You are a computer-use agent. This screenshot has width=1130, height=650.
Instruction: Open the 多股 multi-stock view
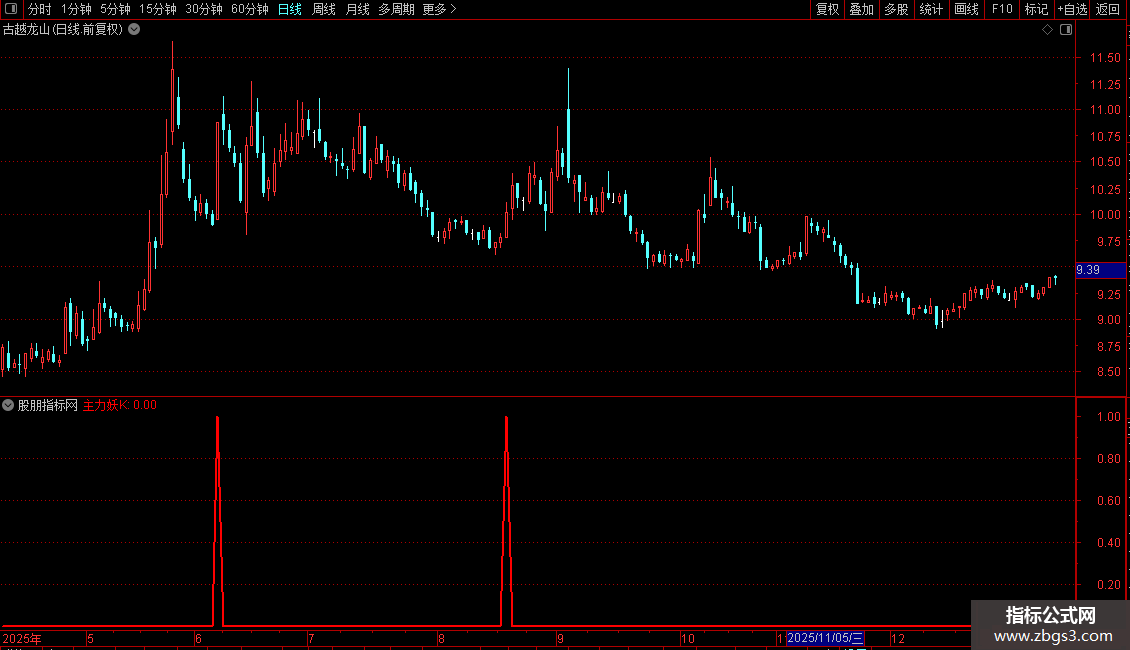coord(896,9)
